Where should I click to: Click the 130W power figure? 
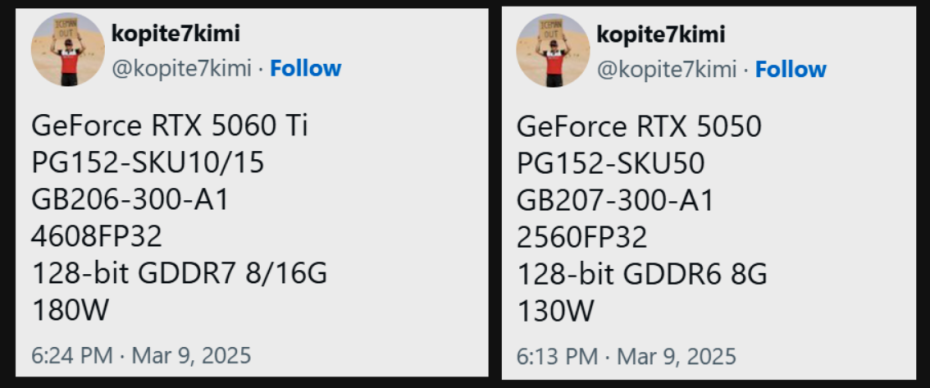pyautogui.click(x=555, y=311)
